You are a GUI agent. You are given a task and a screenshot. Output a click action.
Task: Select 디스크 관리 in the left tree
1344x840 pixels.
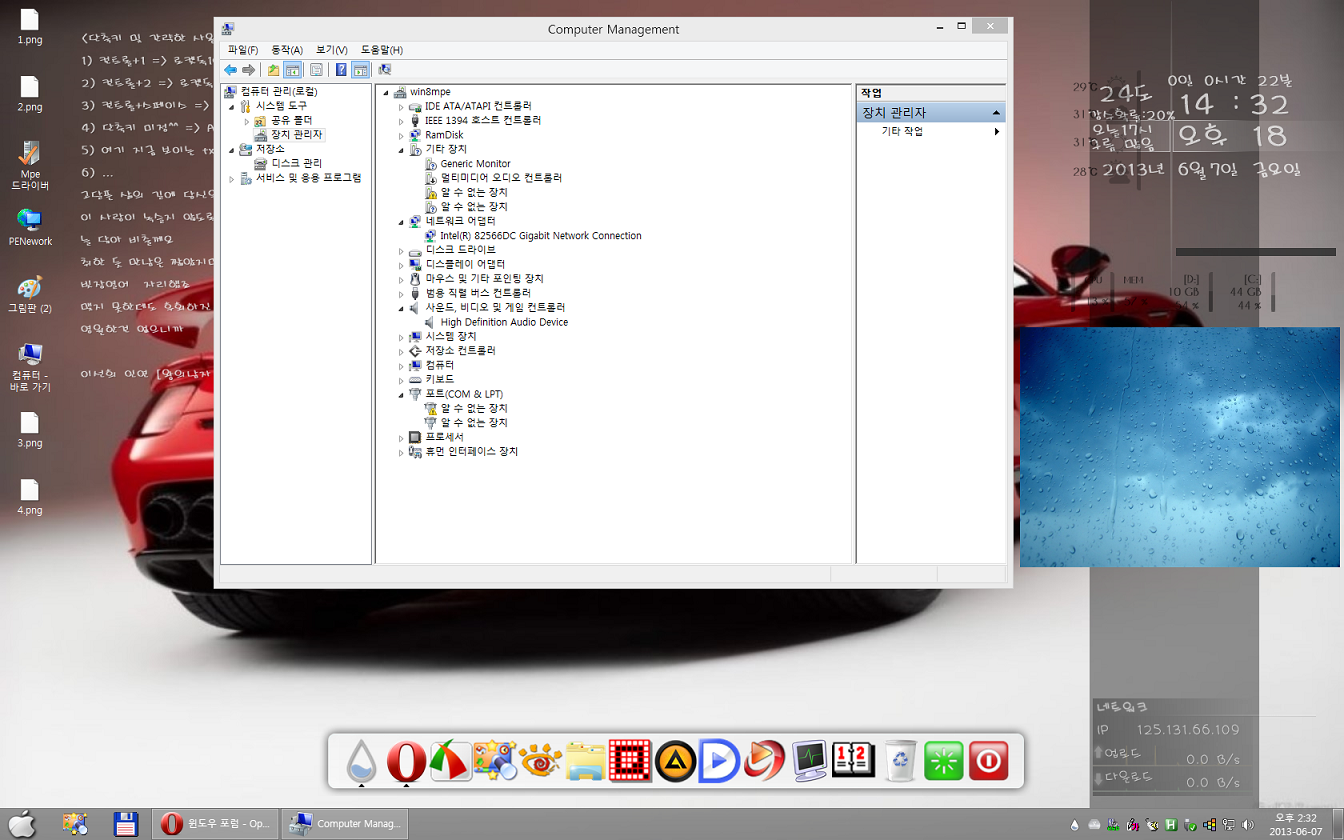pos(297,163)
